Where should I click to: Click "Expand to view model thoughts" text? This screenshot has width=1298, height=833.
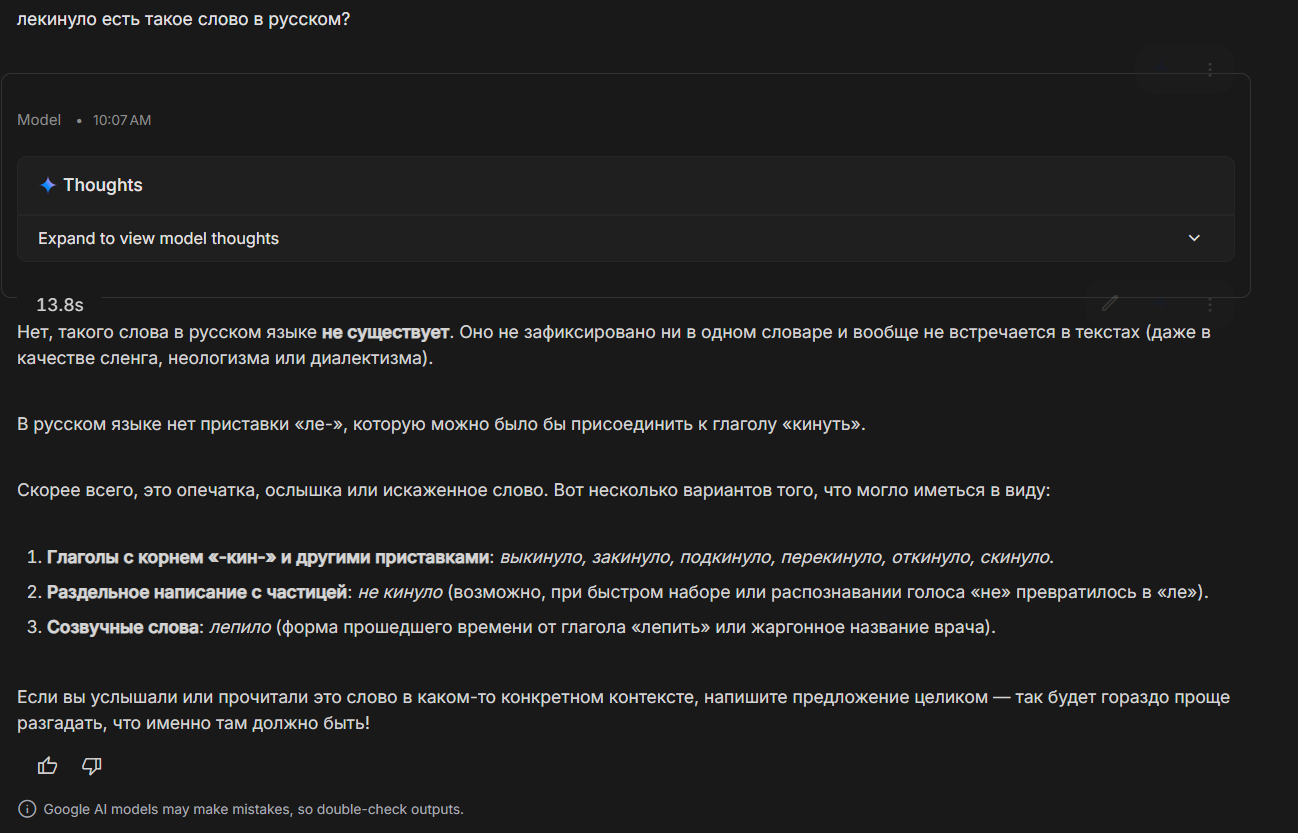[x=158, y=239]
